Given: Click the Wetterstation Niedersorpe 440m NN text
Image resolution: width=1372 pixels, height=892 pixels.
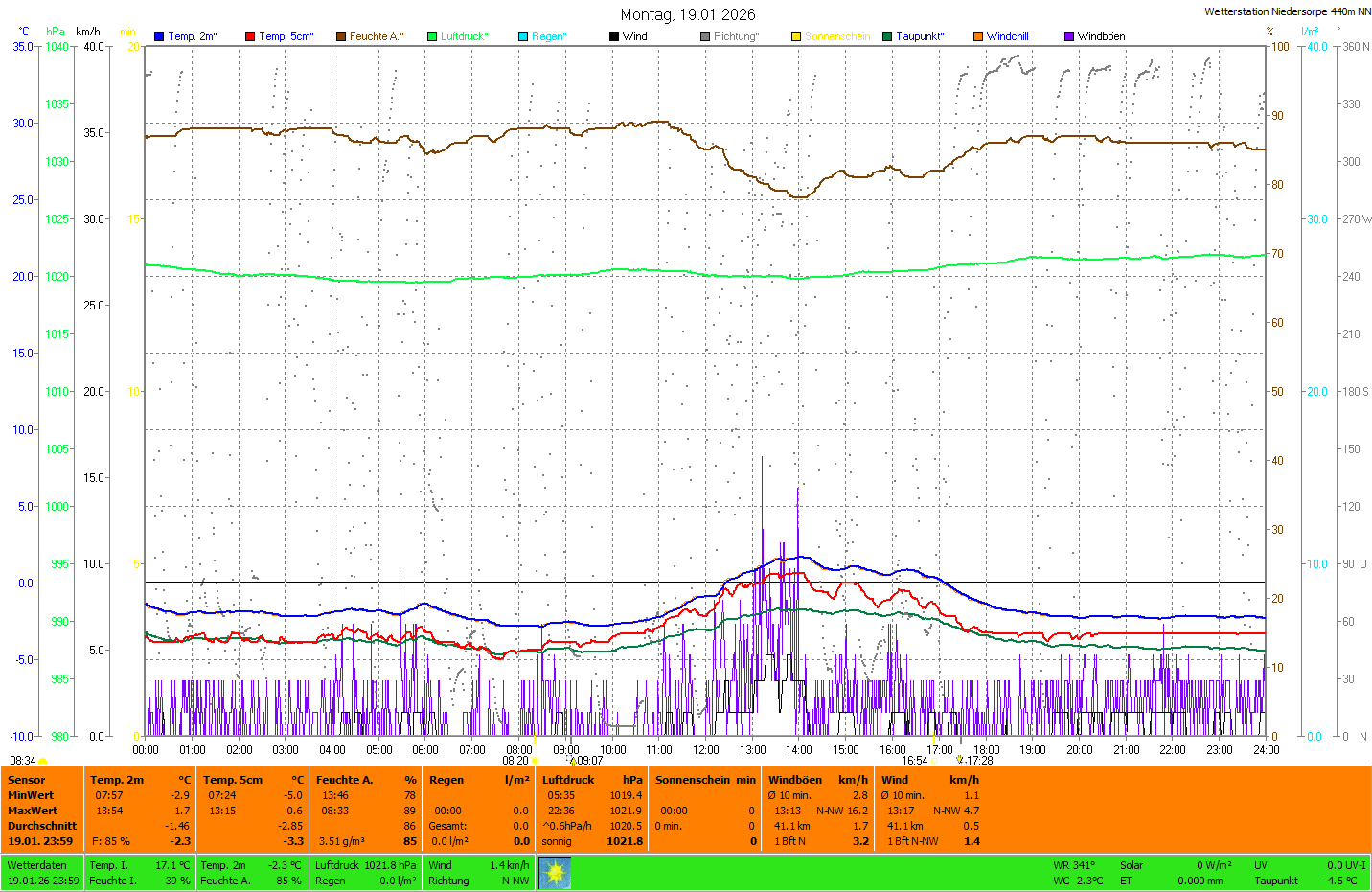Looking at the screenshot, I should pos(1287,11).
